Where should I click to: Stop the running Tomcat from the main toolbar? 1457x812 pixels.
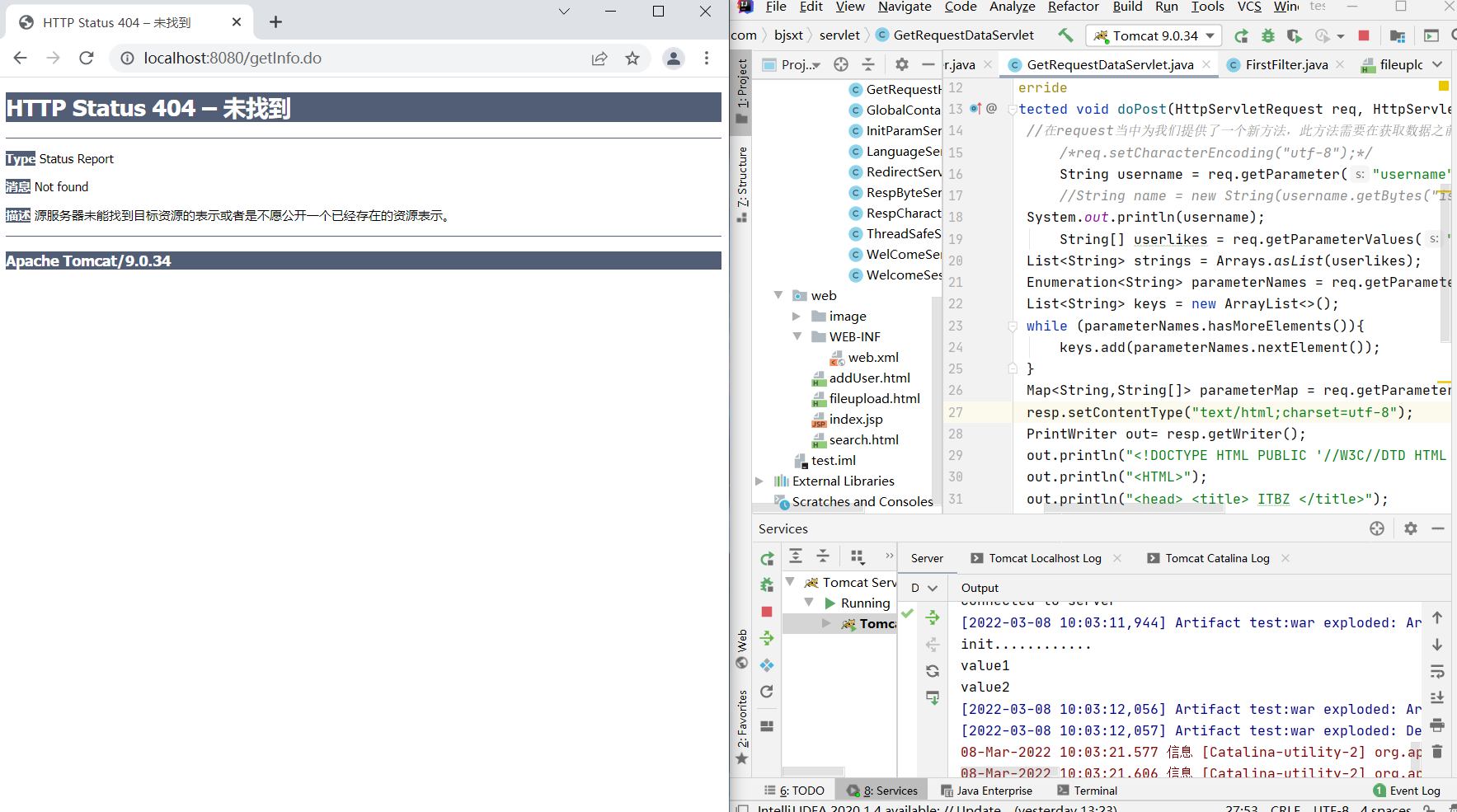coord(1364,35)
